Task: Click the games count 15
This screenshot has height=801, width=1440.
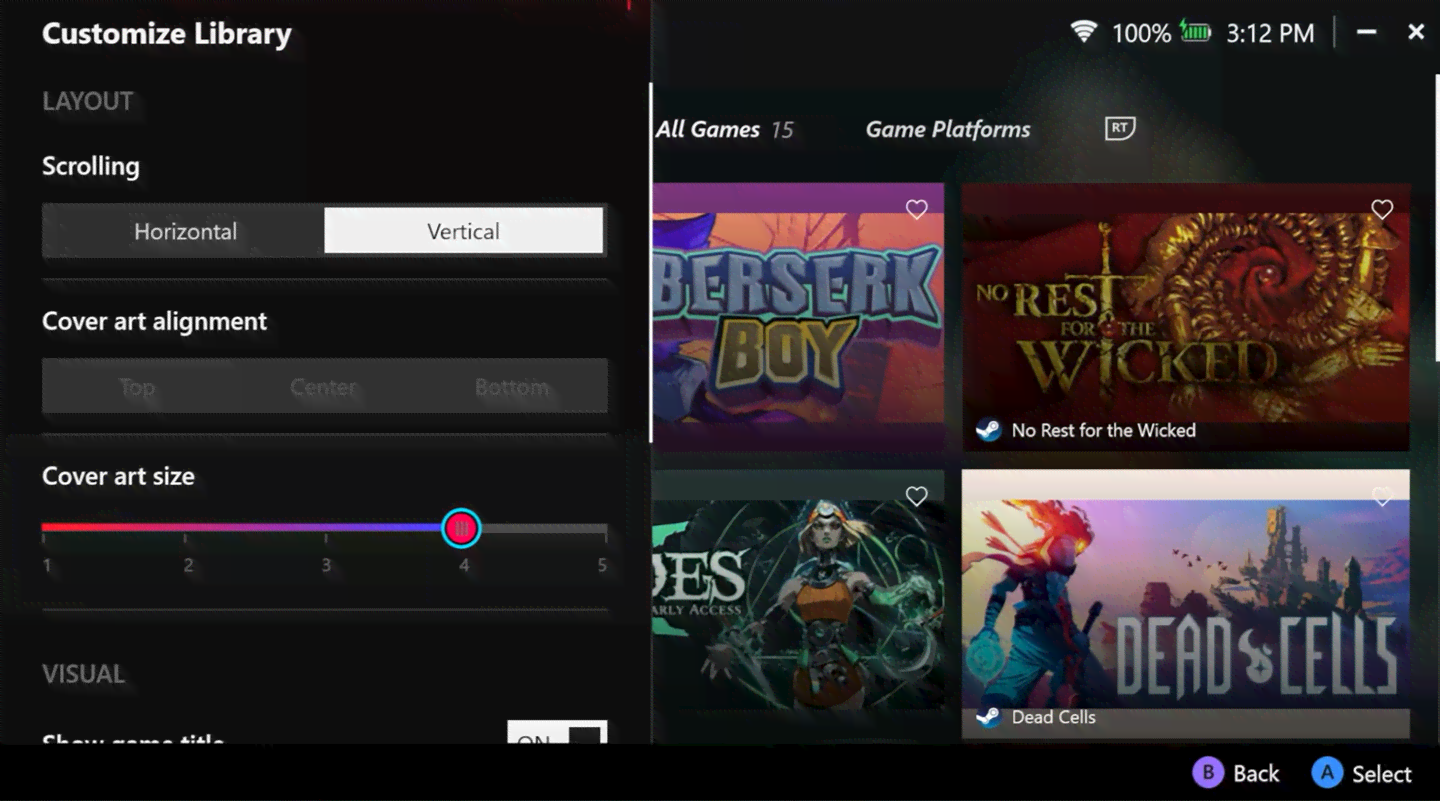Action: tap(782, 130)
